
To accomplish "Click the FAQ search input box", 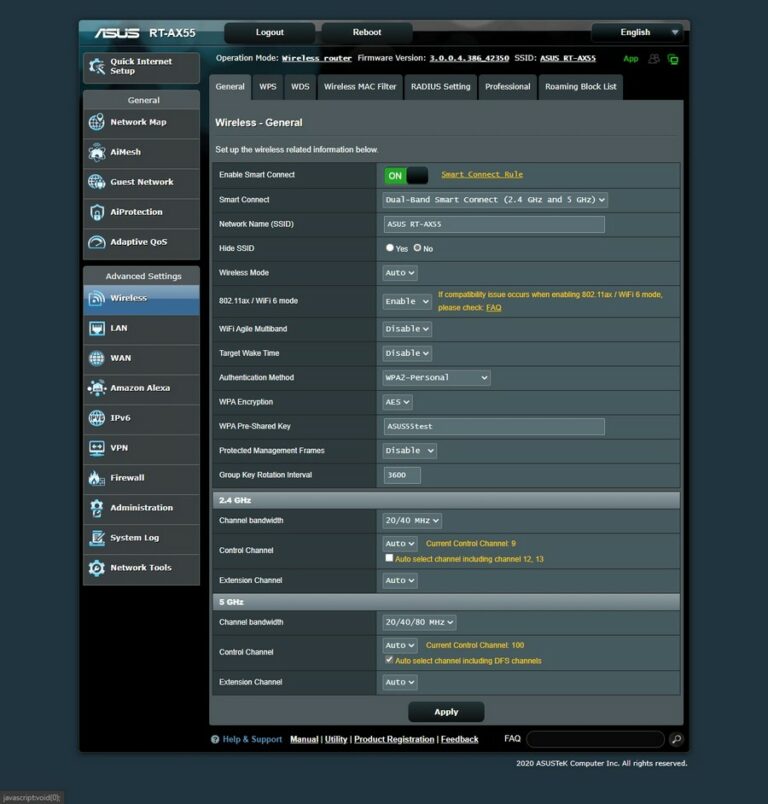I will click(x=596, y=739).
